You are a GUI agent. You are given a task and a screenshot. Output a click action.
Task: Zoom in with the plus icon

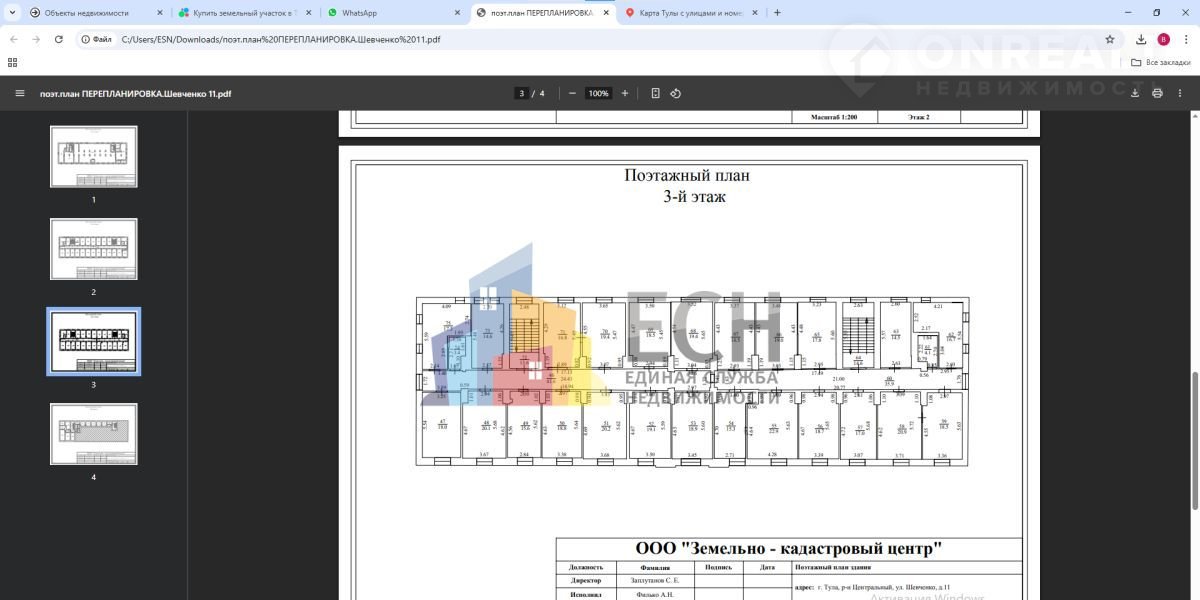coord(625,93)
